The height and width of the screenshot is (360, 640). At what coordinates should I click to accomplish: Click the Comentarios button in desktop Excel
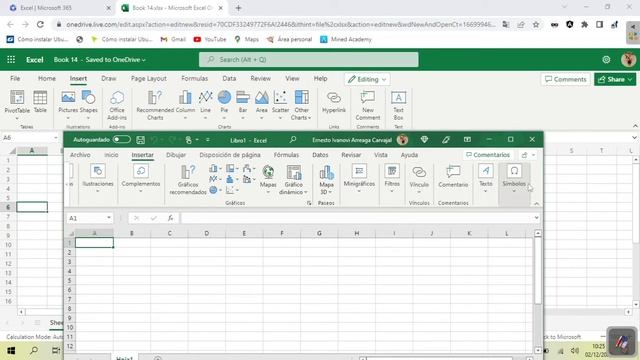point(488,155)
